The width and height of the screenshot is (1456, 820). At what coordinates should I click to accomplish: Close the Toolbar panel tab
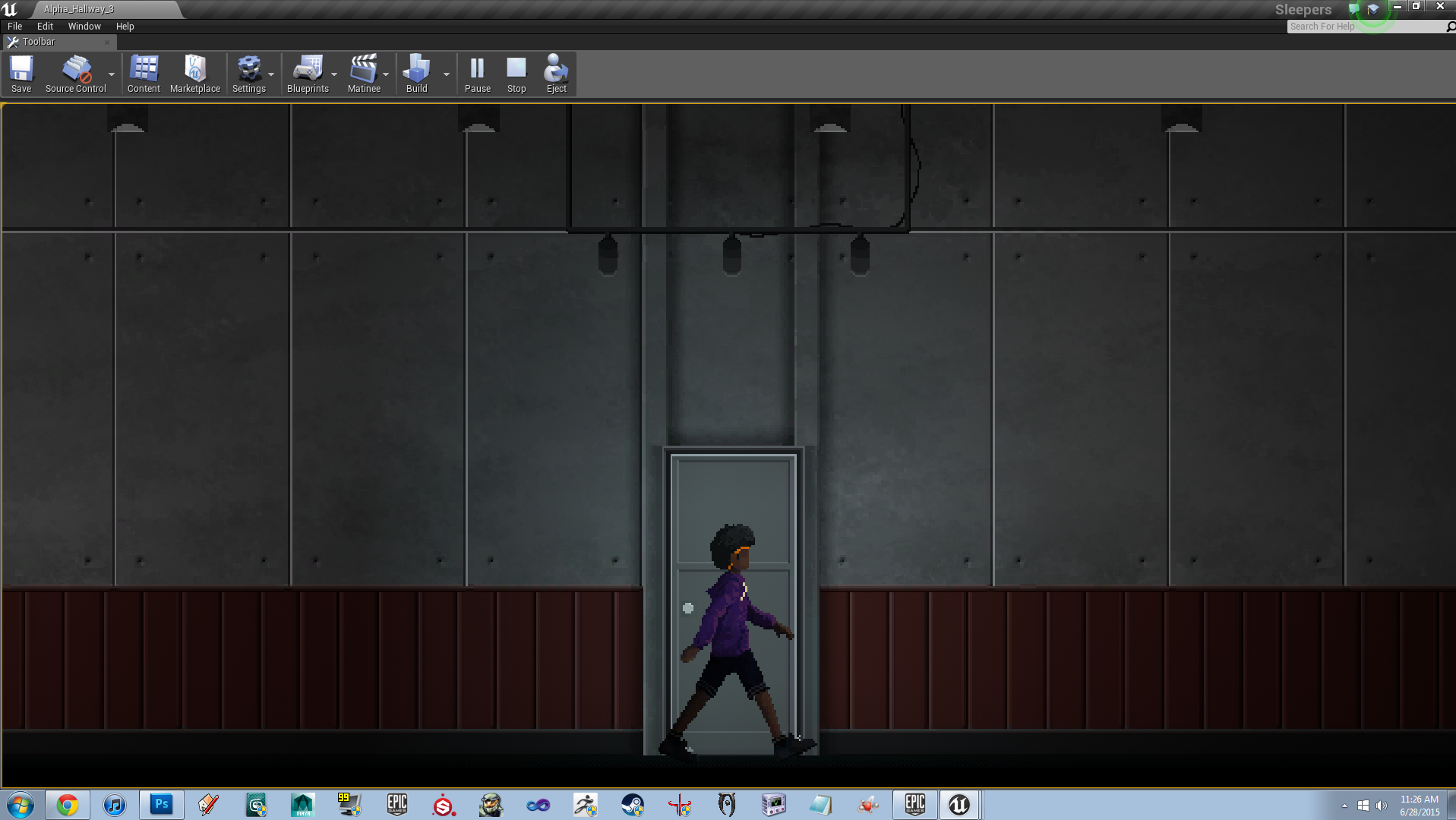coord(107,43)
